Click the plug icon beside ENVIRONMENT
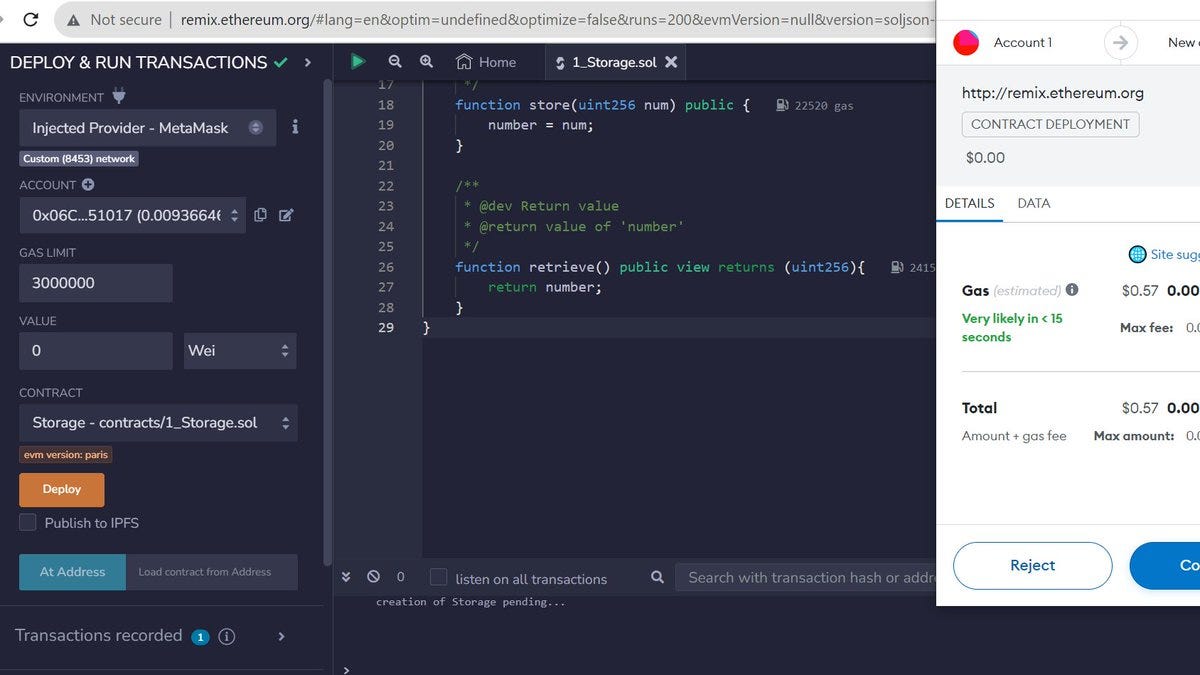This screenshot has height=675, width=1200. click(x=119, y=96)
